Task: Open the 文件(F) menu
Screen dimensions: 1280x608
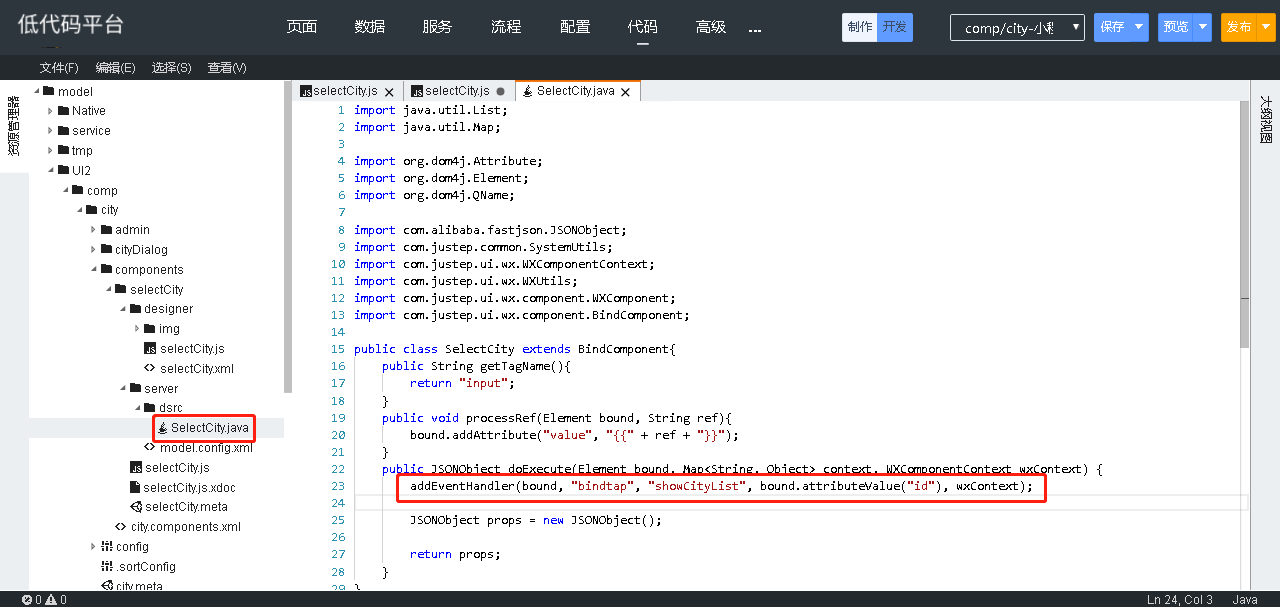Action: (x=59, y=68)
